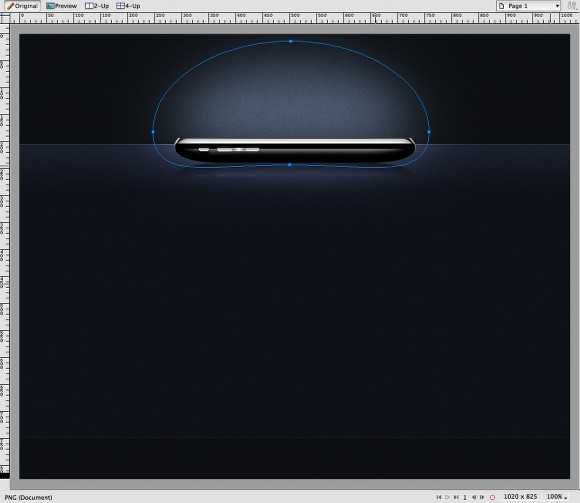Click the current frame number 1
Viewport: 580px width, 503px height.
tap(465, 497)
